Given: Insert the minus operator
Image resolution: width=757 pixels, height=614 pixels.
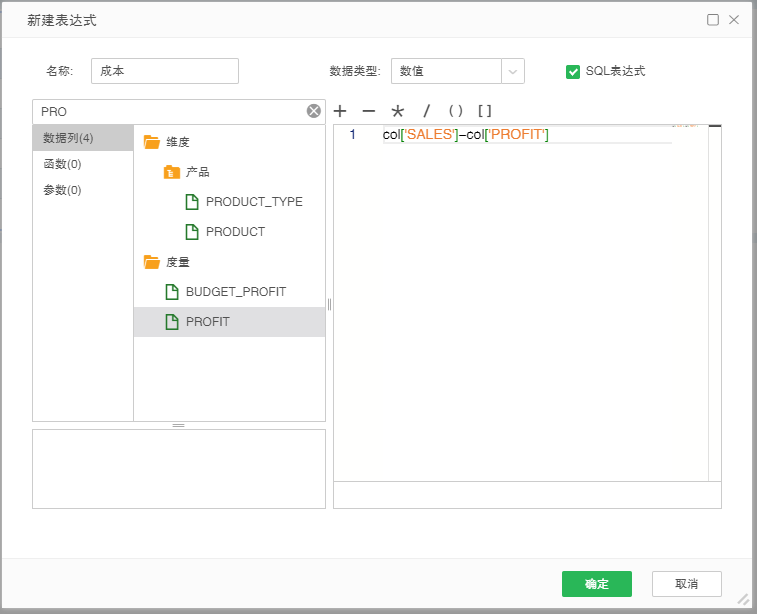Looking at the screenshot, I should point(368,111).
